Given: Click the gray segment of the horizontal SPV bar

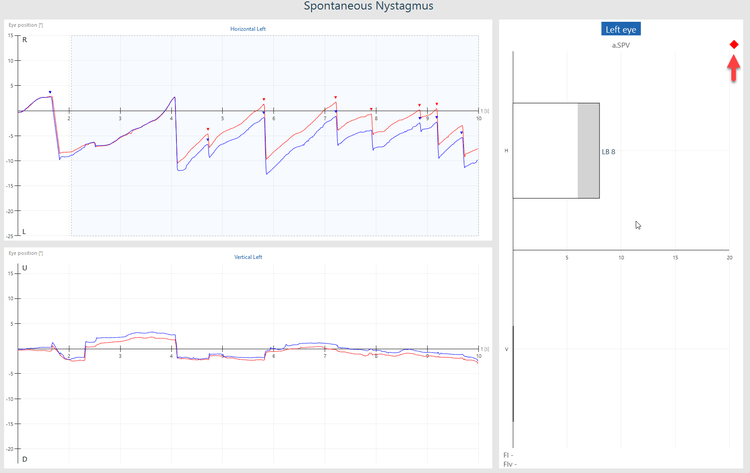Looking at the screenshot, I should coord(588,151).
